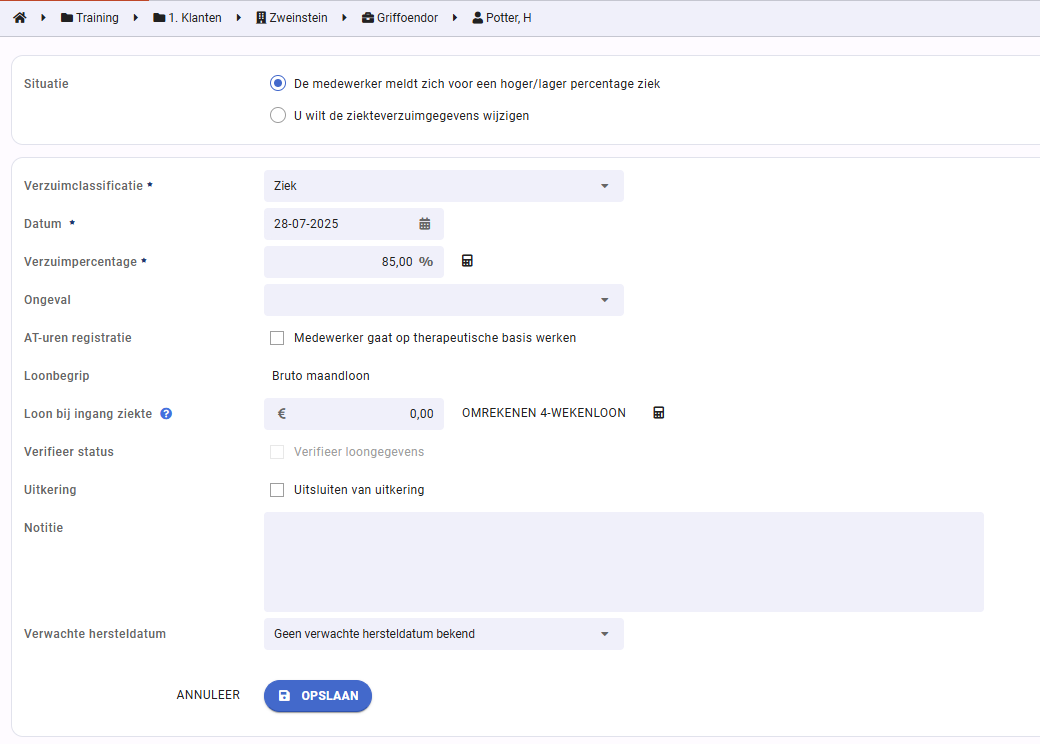The image size is (1040, 744).
Task: Click the Verzuimpercentage field
Action: click(x=354, y=262)
